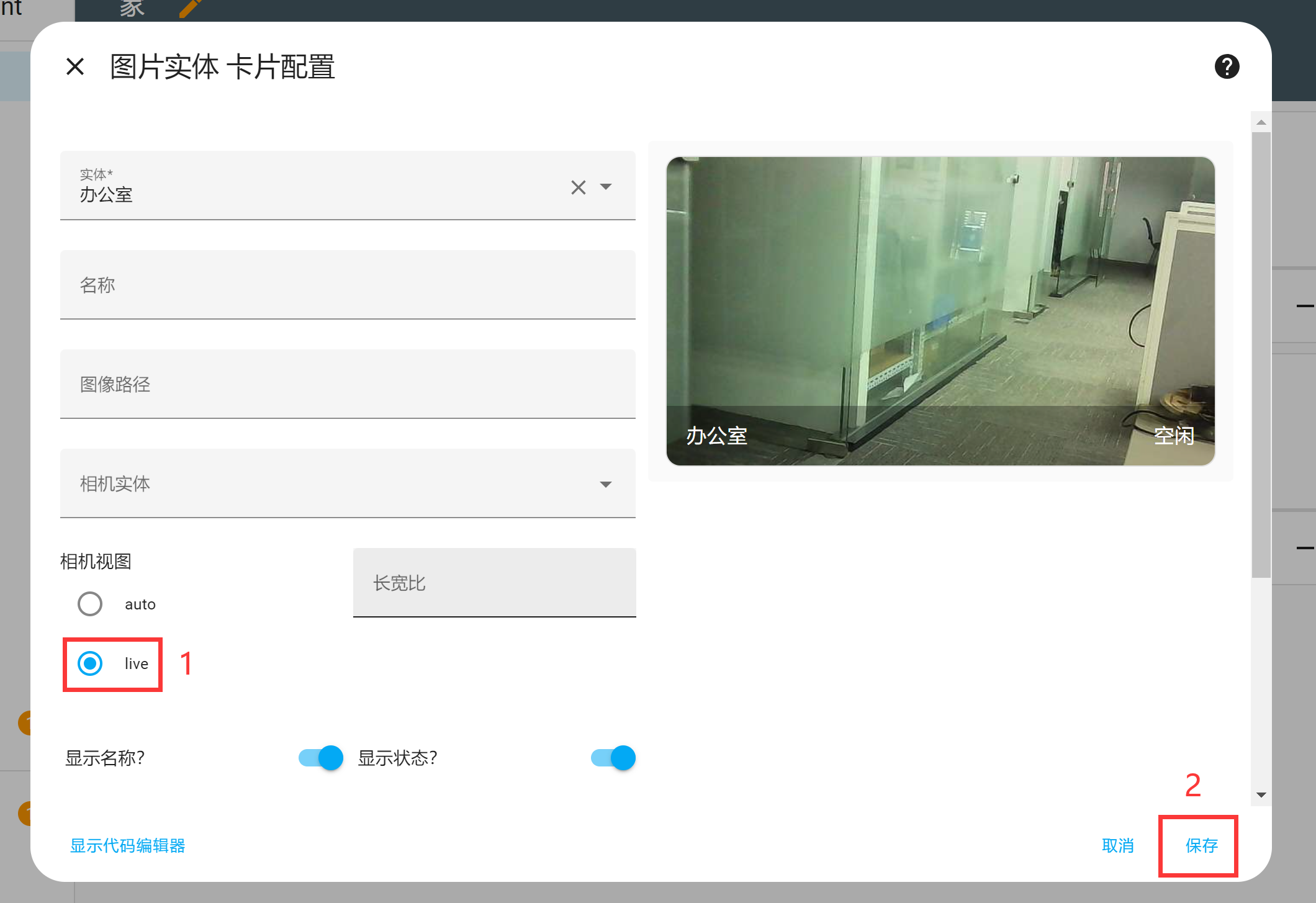Click the 取消 button

pos(1118,845)
